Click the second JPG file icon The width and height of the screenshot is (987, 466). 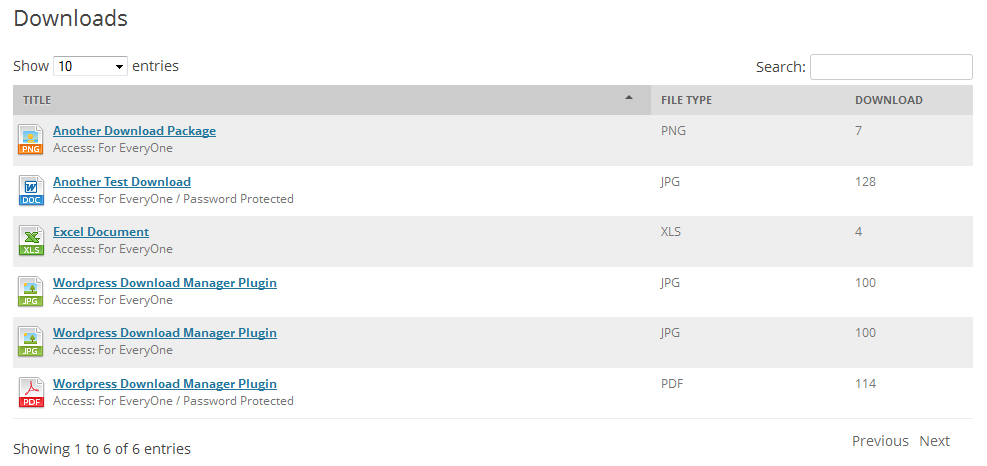(x=31, y=342)
